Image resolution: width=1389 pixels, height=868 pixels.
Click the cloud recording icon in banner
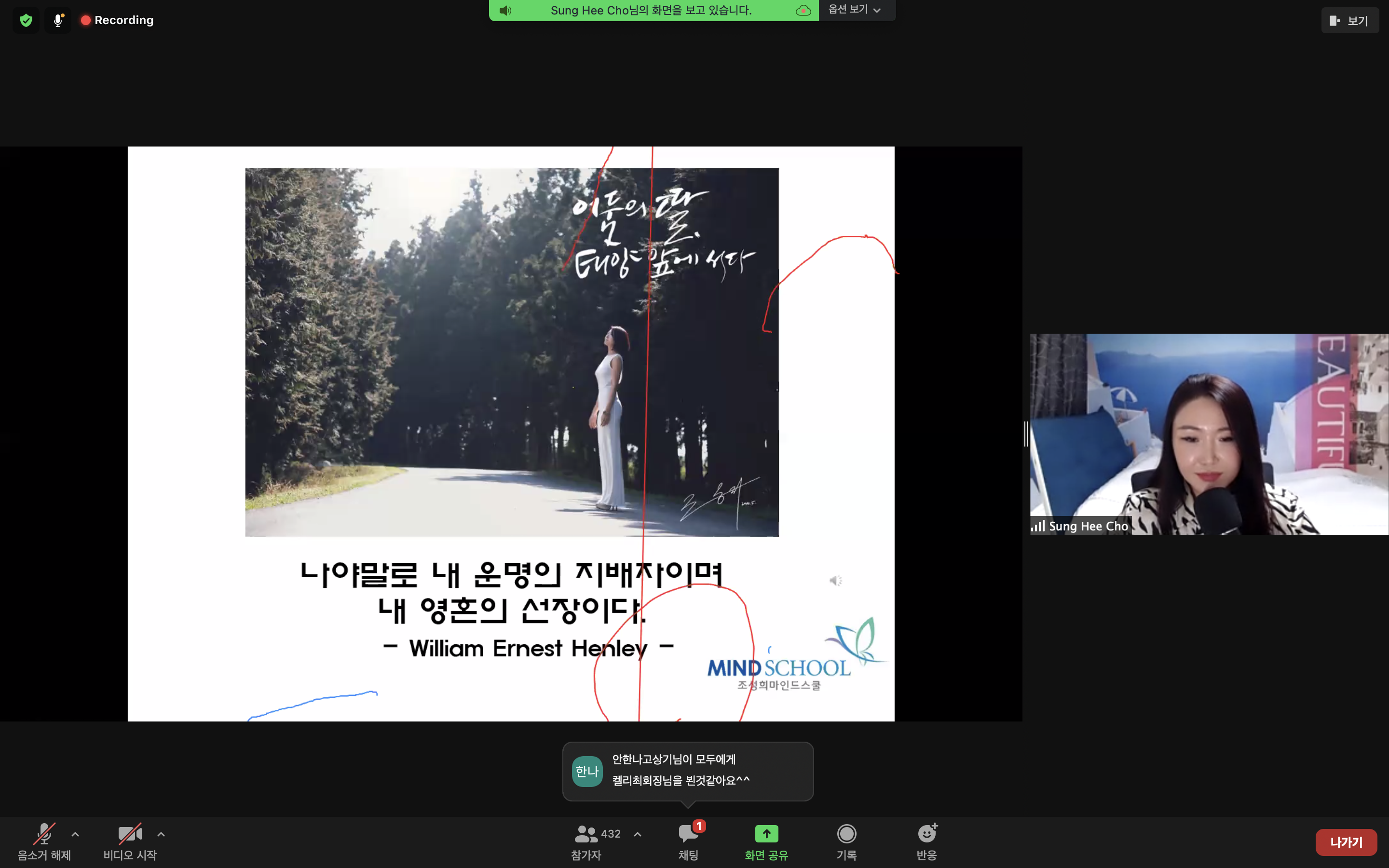point(803,10)
